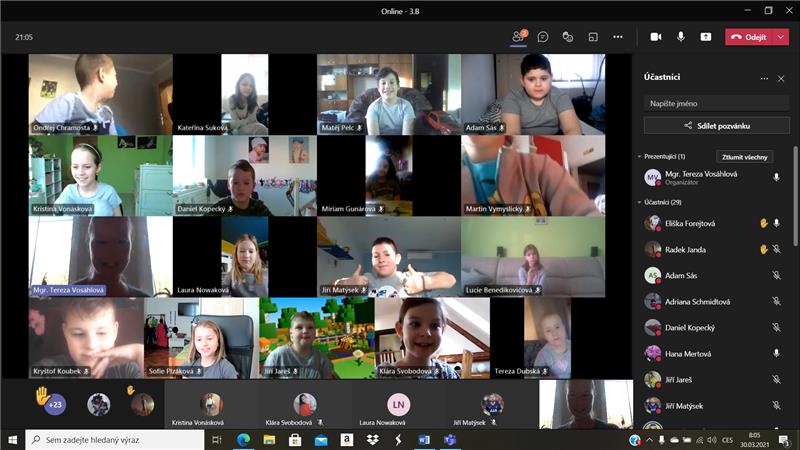This screenshot has height=450, width=800.
Task: Select Tereza Dubská video tile
Action: pos(547,338)
